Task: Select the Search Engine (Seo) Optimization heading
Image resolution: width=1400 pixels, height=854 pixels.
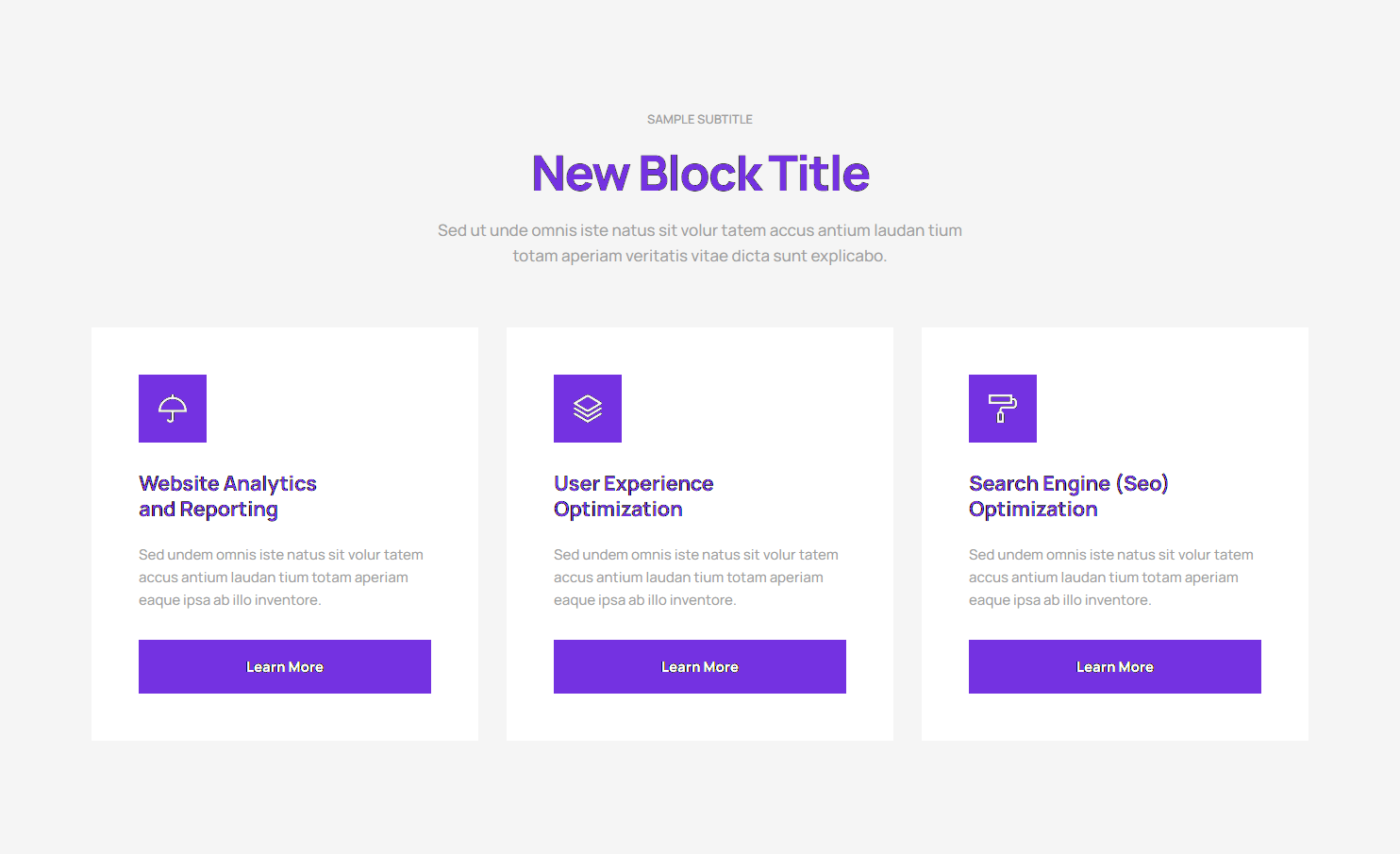Action: [x=1068, y=496]
